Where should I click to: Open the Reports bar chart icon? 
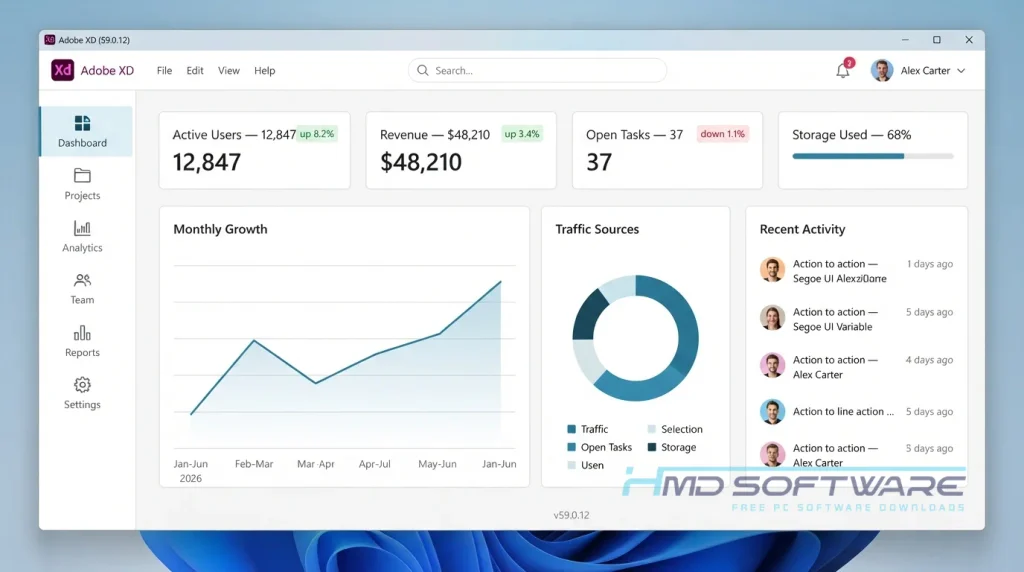[x=82, y=333]
